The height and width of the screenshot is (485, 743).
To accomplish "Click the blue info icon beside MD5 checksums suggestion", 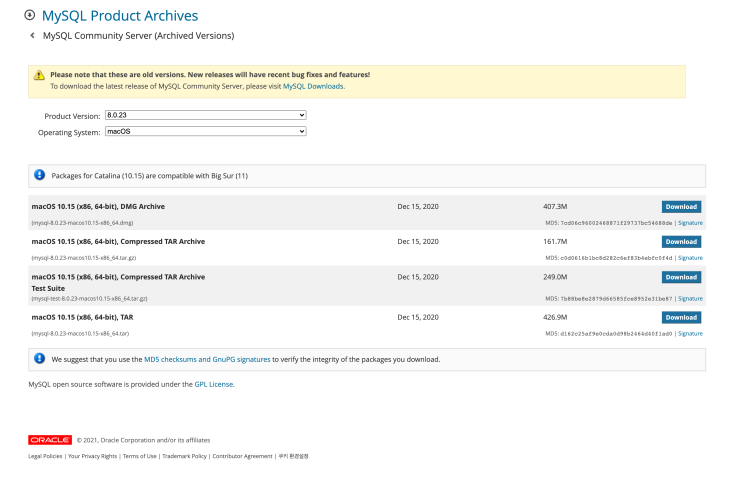I will [x=39, y=359].
